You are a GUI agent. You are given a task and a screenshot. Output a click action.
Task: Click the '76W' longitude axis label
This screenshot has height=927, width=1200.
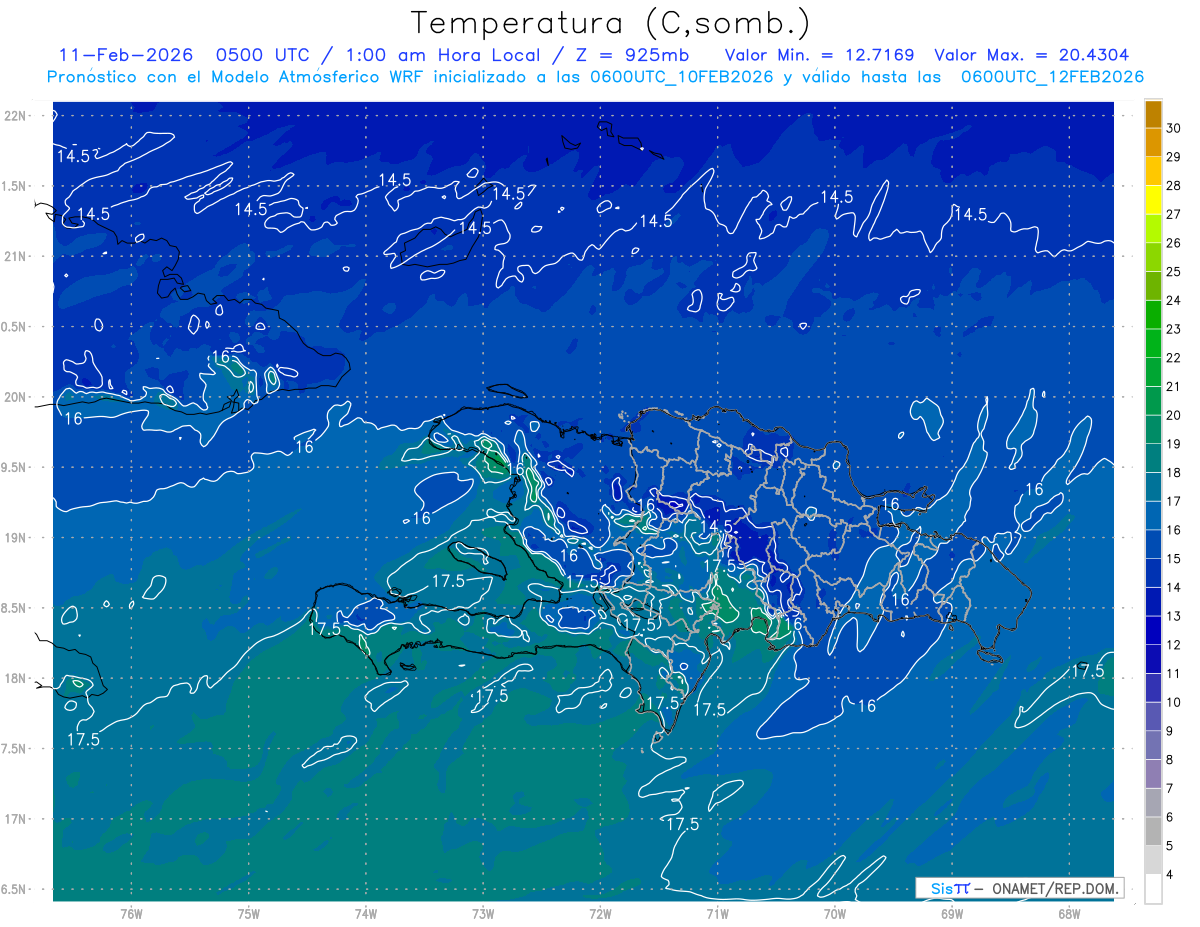pos(131,913)
